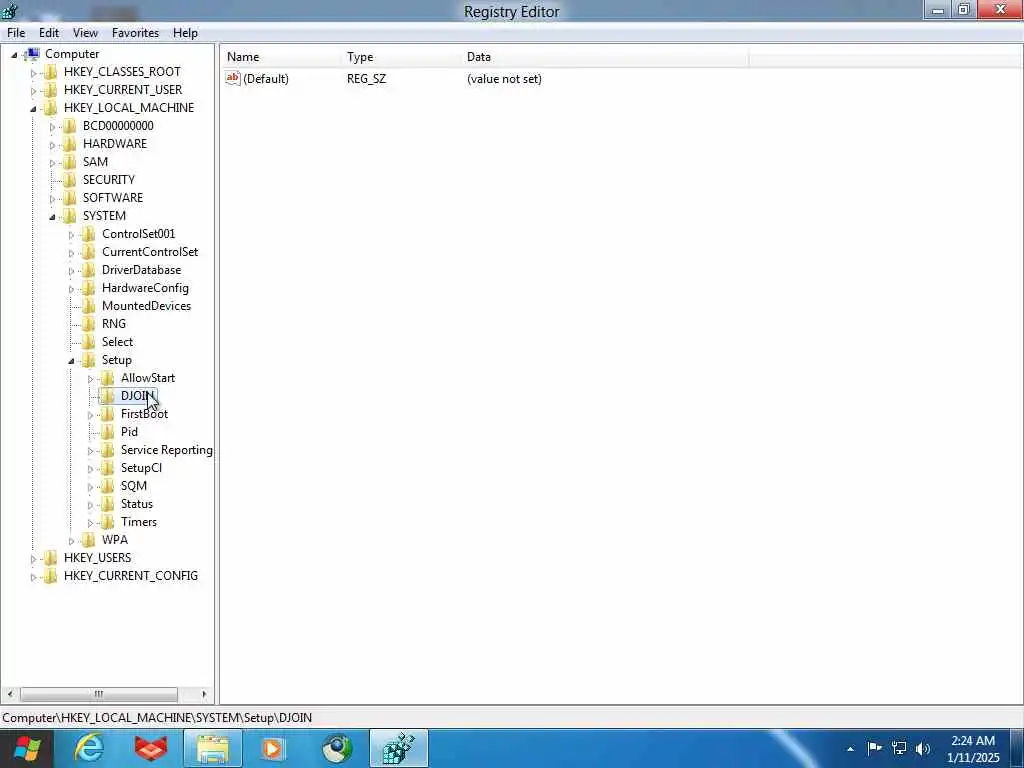Open the Windows Start button

(x=26, y=748)
